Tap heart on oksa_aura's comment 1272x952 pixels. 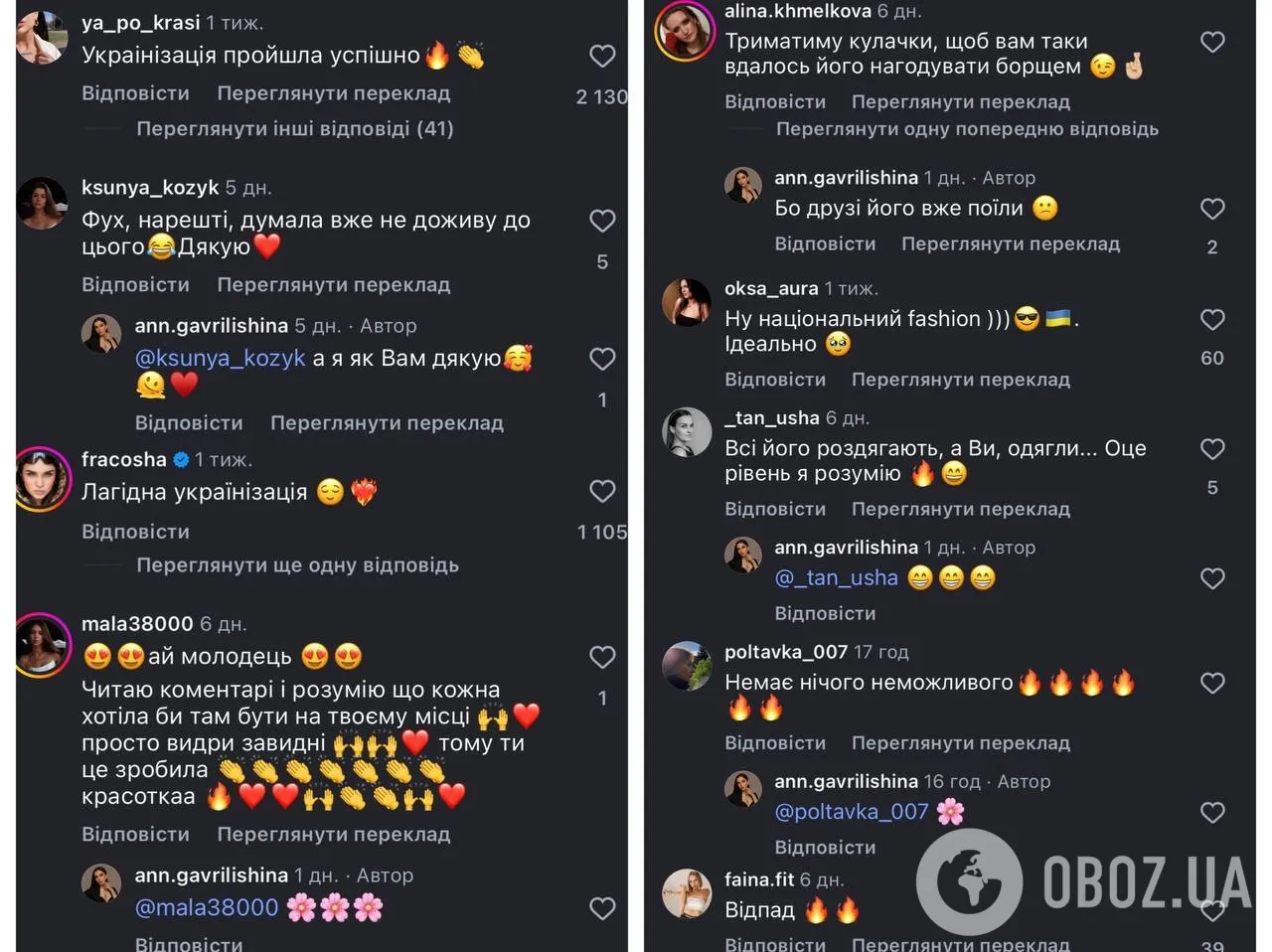1212,319
